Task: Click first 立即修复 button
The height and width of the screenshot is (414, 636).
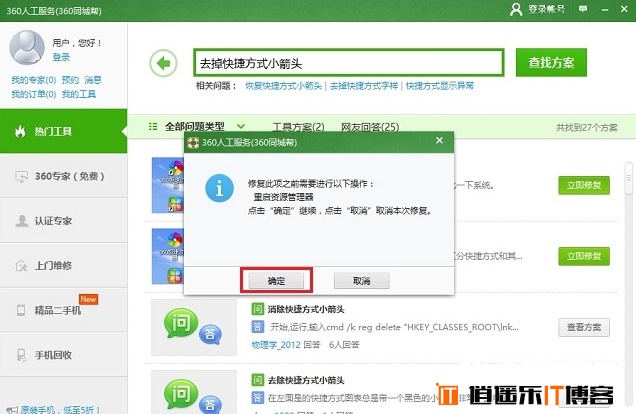Action: [584, 185]
